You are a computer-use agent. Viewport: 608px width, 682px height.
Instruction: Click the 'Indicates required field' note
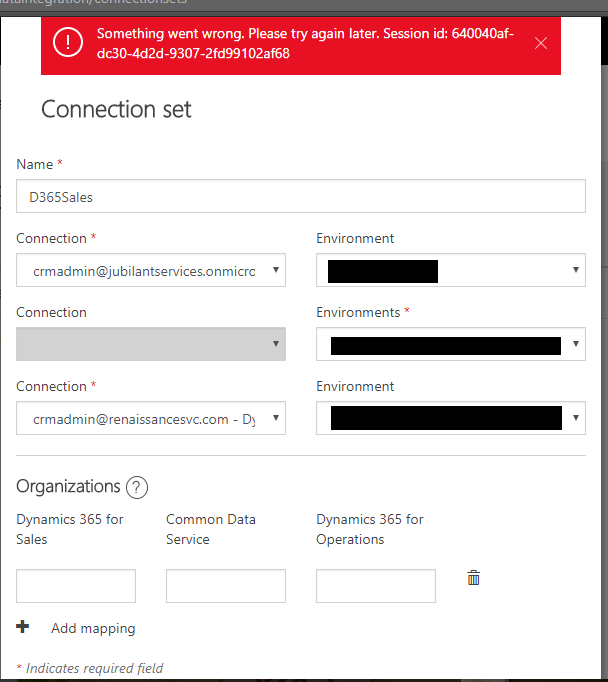[x=94, y=668]
